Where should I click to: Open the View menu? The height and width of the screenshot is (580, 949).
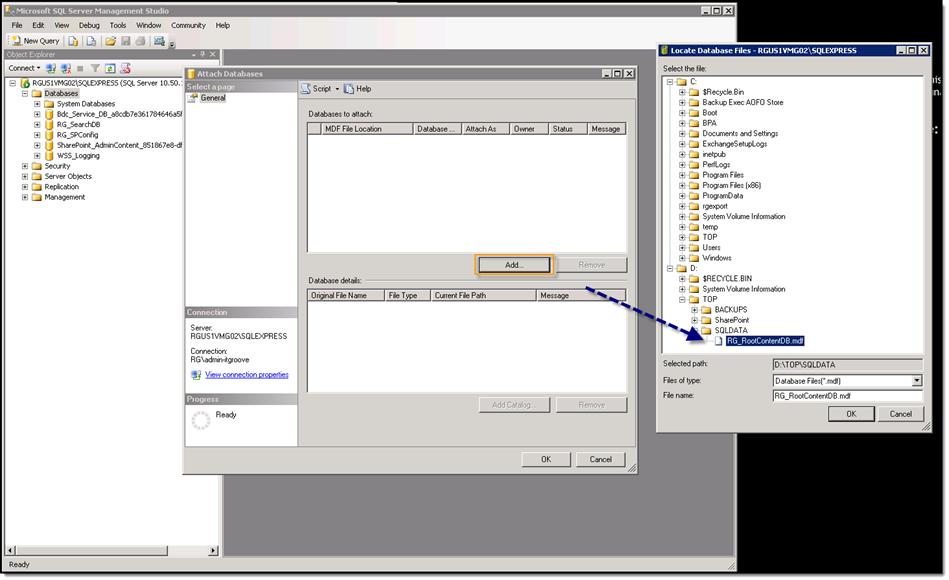(x=62, y=25)
